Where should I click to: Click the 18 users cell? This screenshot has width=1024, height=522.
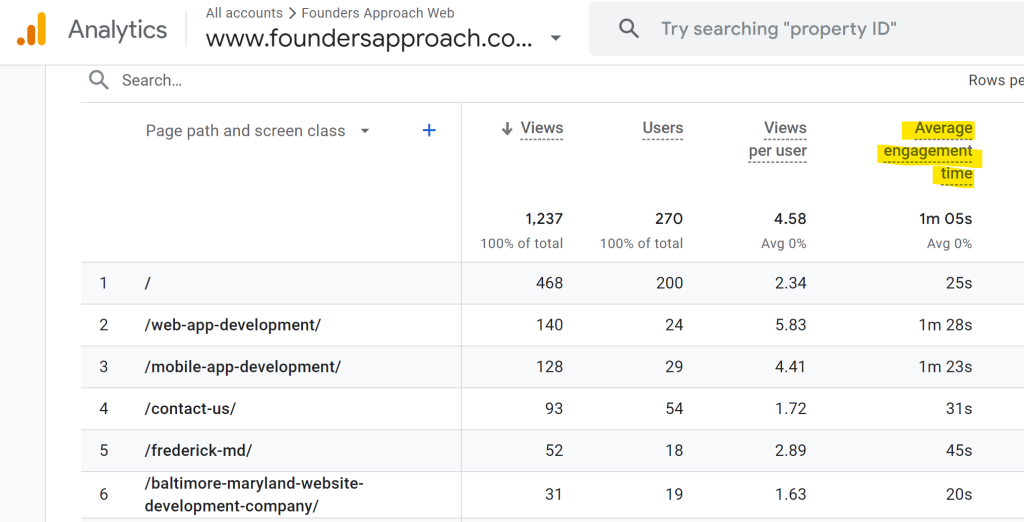(x=674, y=450)
